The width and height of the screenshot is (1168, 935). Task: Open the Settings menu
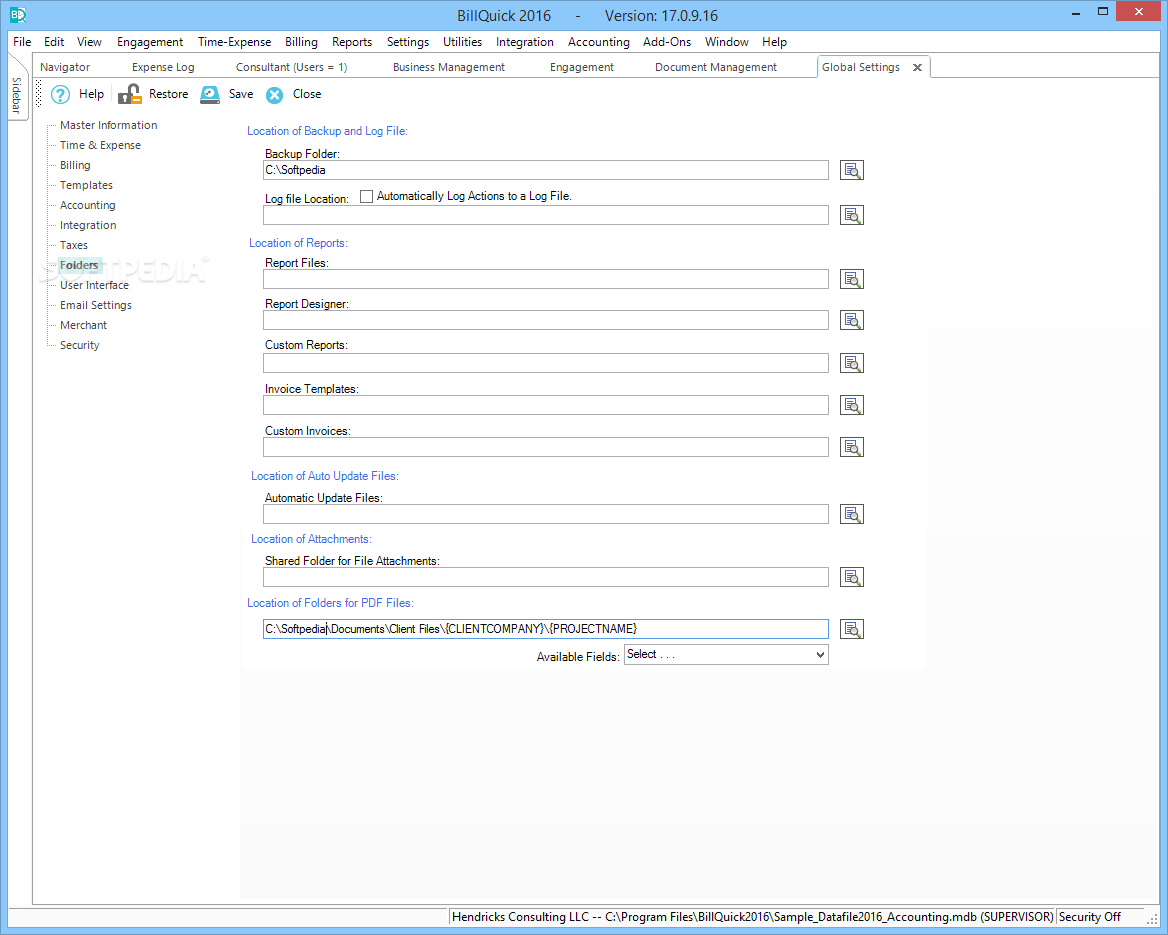pos(407,42)
